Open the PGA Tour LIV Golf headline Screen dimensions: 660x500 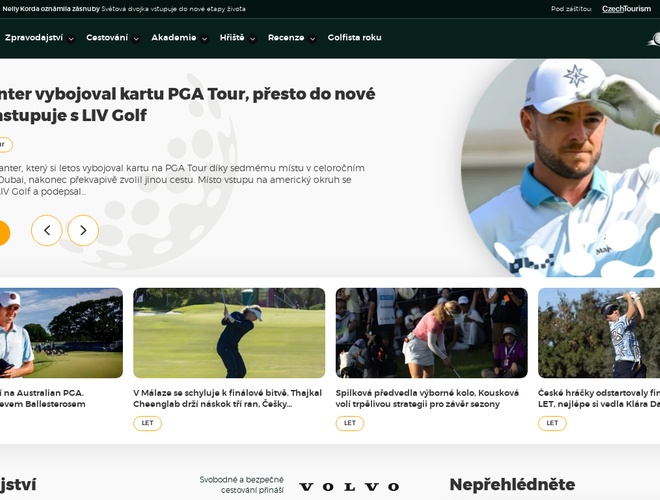pyautogui.click(x=187, y=104)
